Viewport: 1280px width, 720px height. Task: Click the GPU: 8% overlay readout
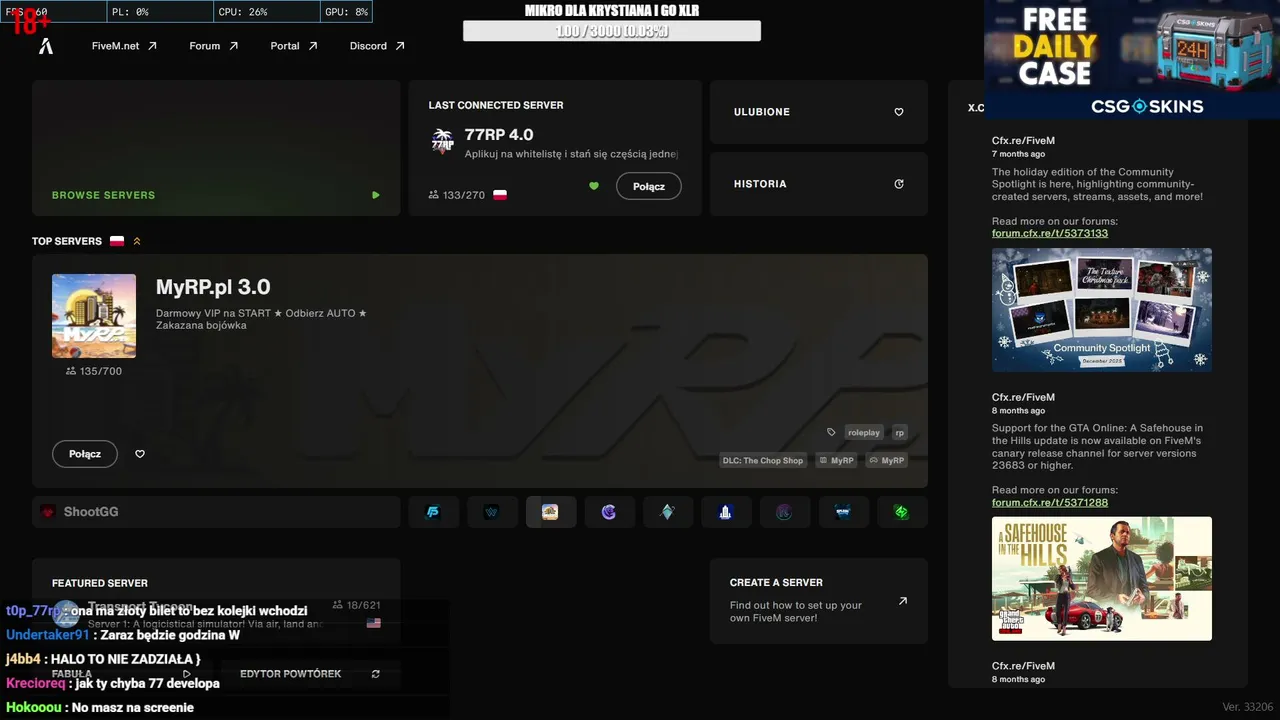pyautogui.click(x=347, y=12)
